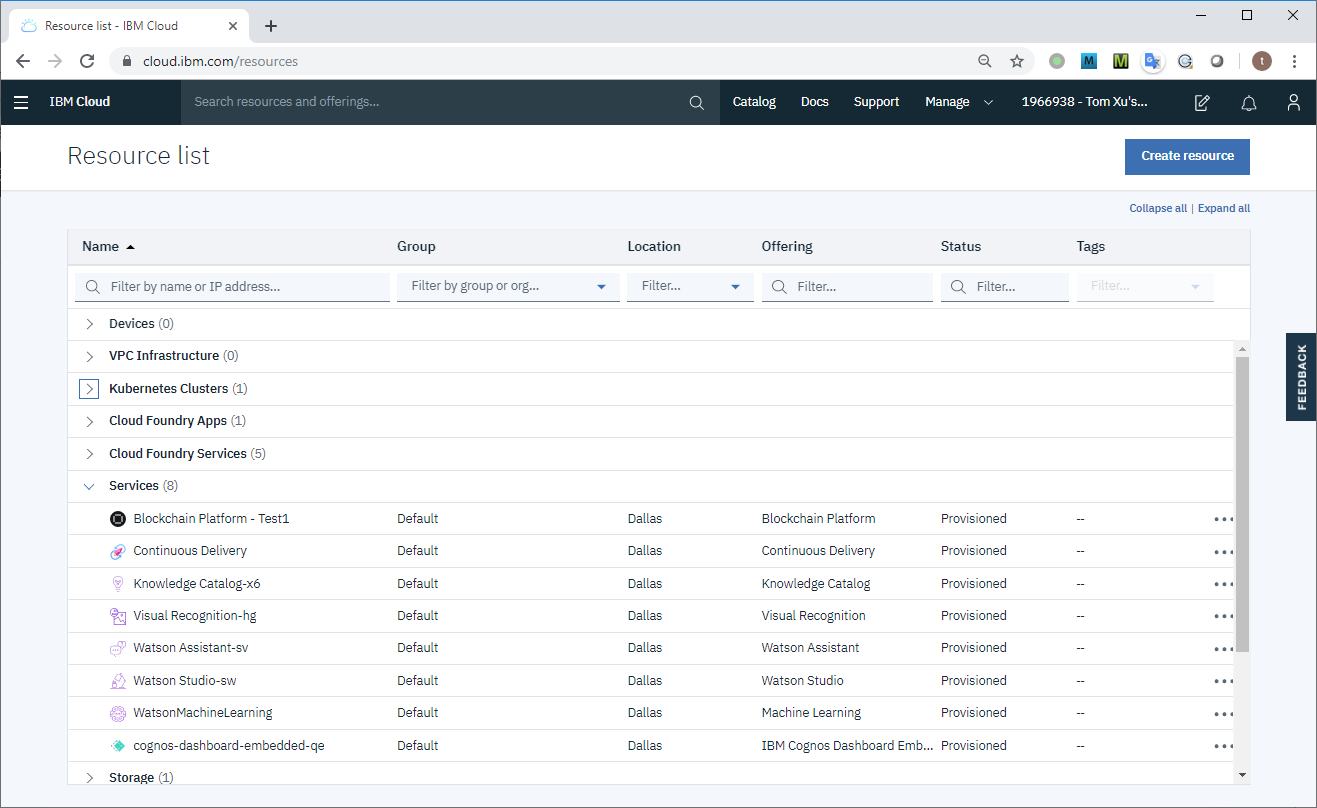The height and width of the screenshot is (808, 1317).
Task: Open the Location filter dropdown
Action: point(690,287)
